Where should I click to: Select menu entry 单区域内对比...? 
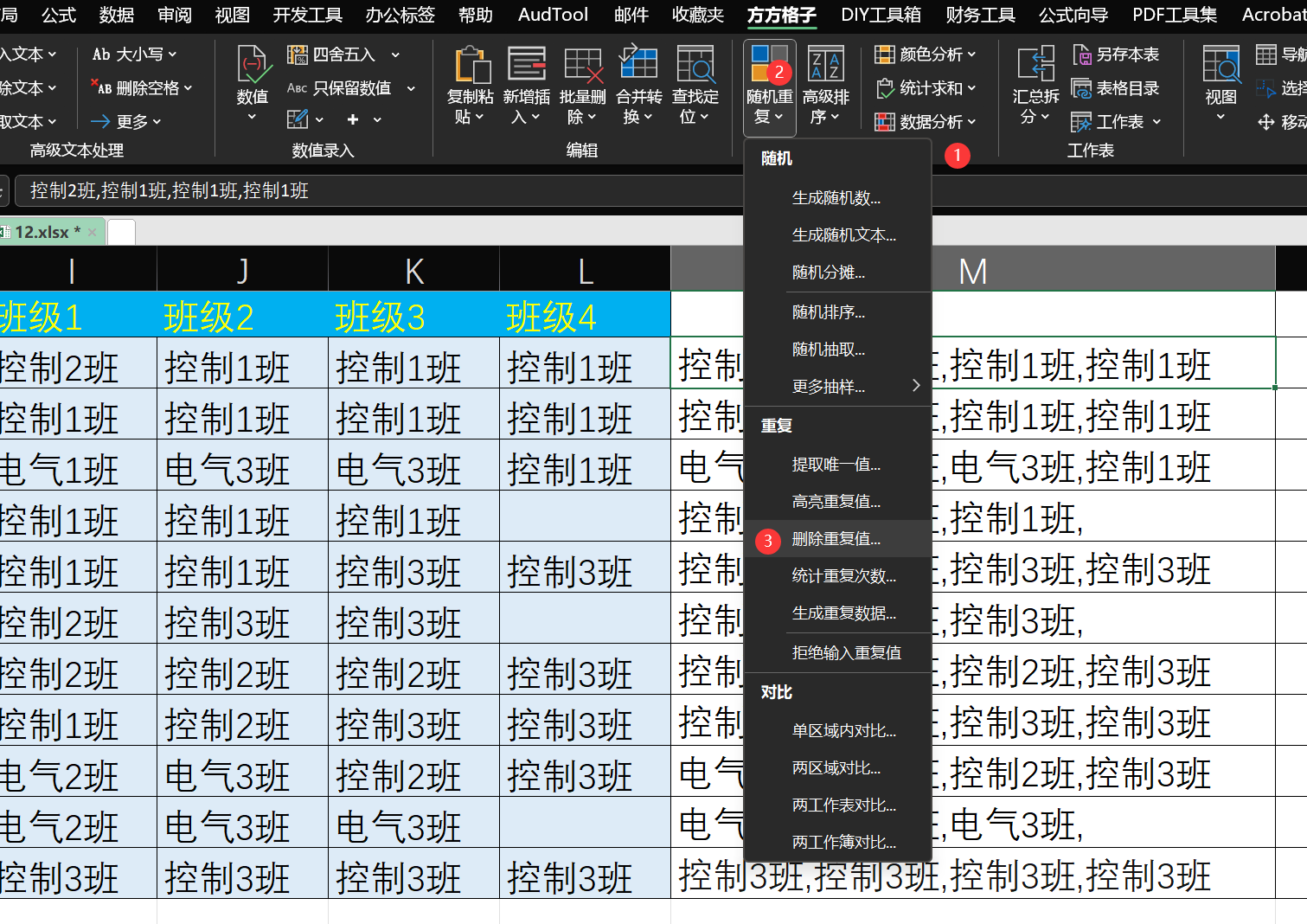click(x=837, y=731)
